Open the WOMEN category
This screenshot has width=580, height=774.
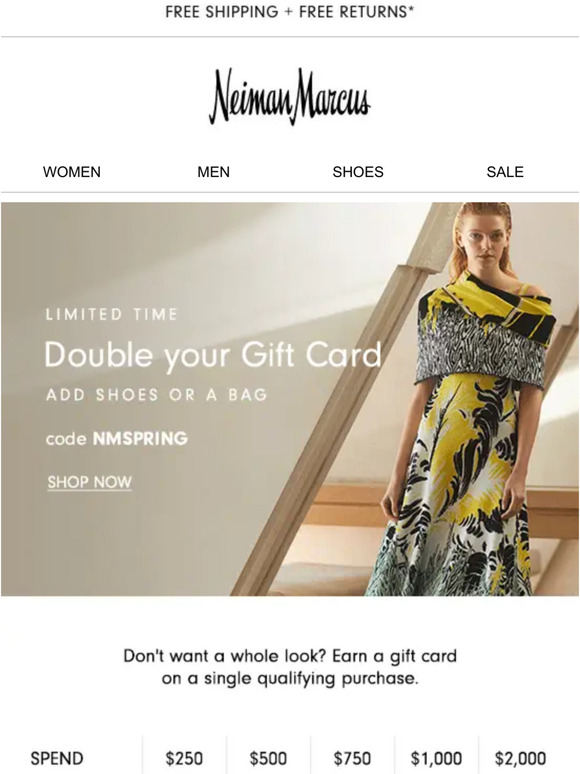[x=72, y=172]
